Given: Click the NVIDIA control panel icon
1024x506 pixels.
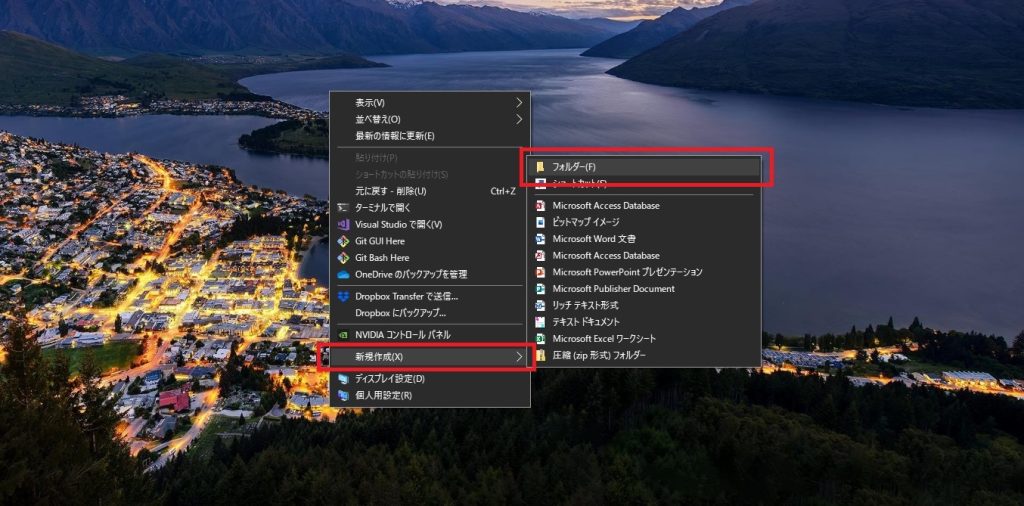Looking at the screenshot, I should tap(343, 335).
